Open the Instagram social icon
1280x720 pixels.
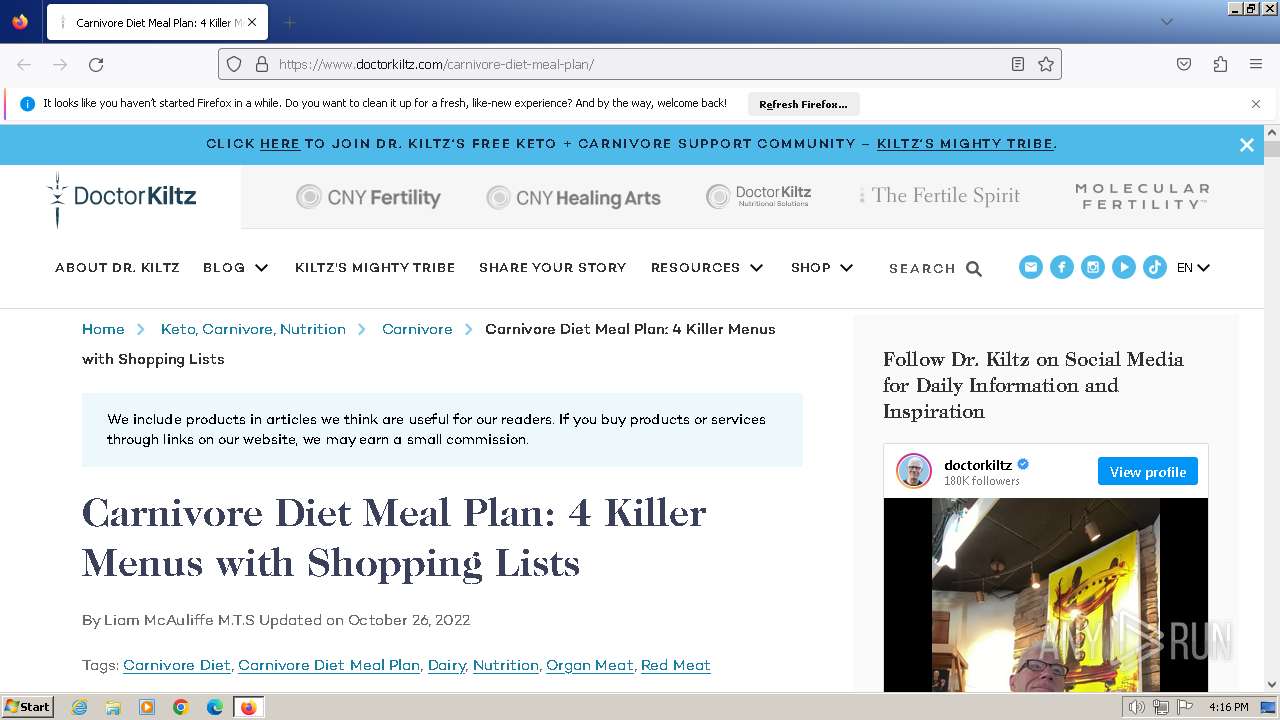(x=1093, y=267)
